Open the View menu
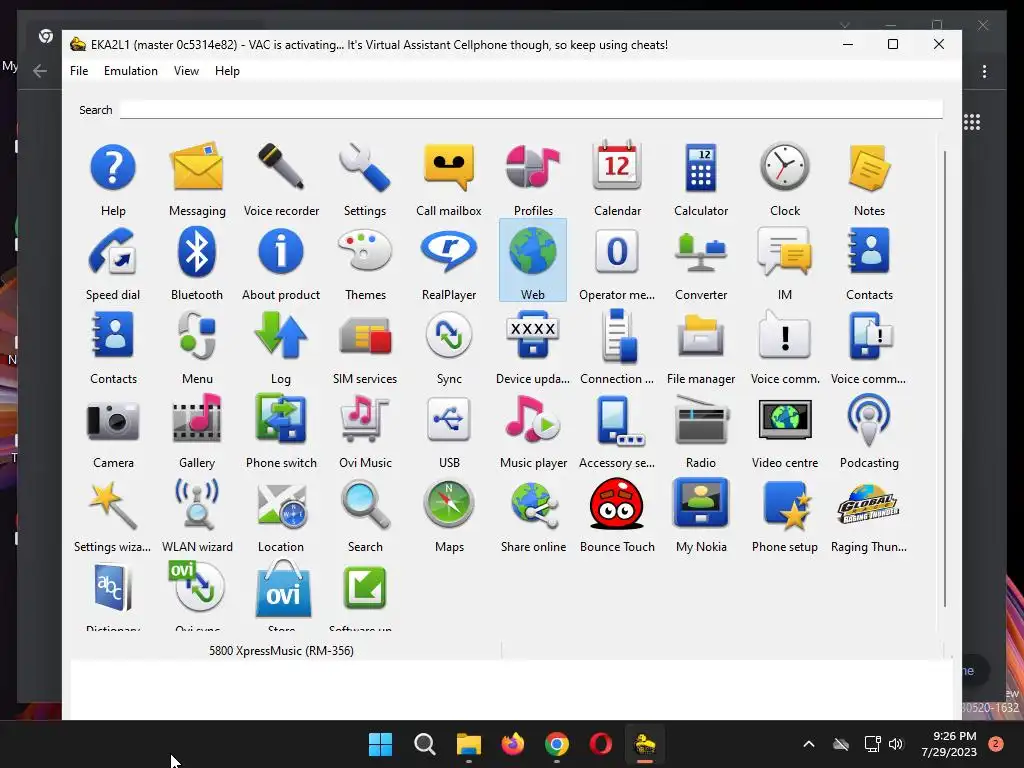1024x768 pixels. (186, 71)
